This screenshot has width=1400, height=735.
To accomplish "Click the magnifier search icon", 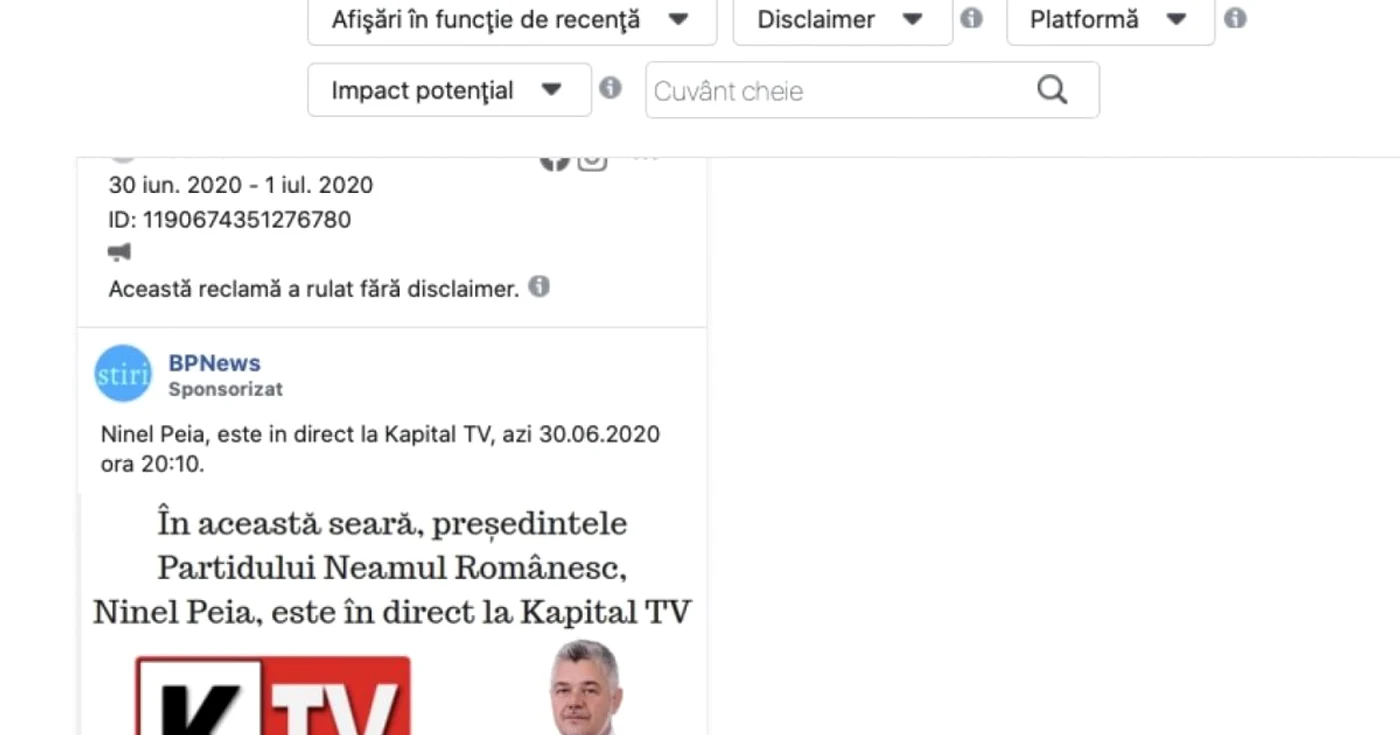I will pos(1052,90).
